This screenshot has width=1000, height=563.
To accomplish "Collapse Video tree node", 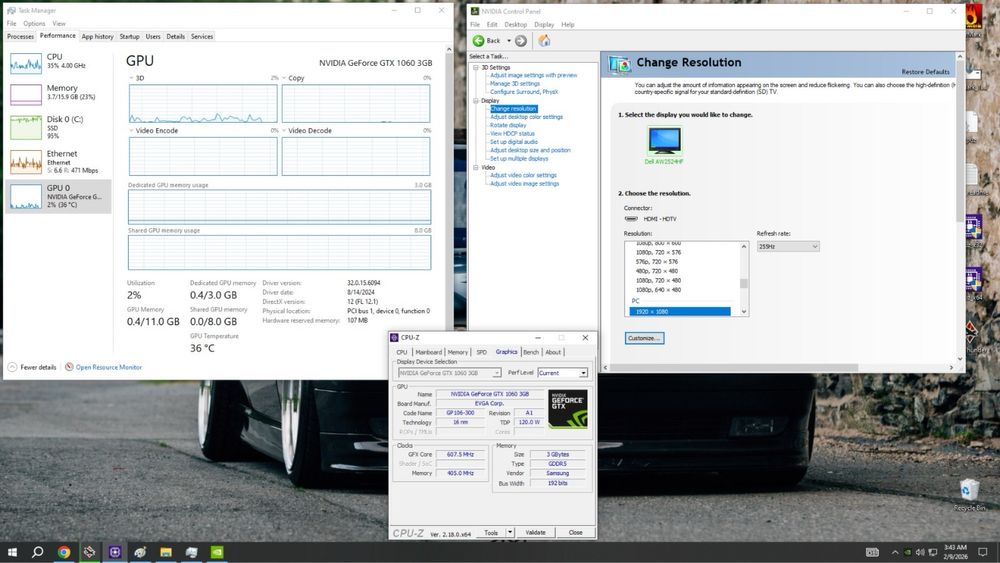I will (476, 168).
